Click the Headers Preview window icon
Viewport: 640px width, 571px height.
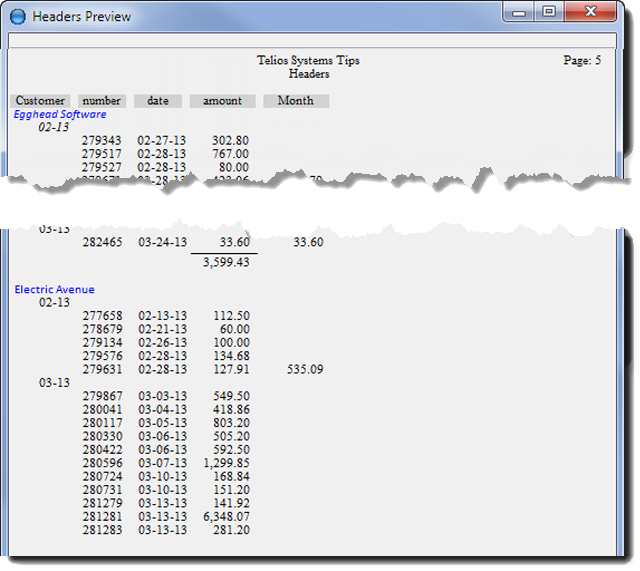17,16
